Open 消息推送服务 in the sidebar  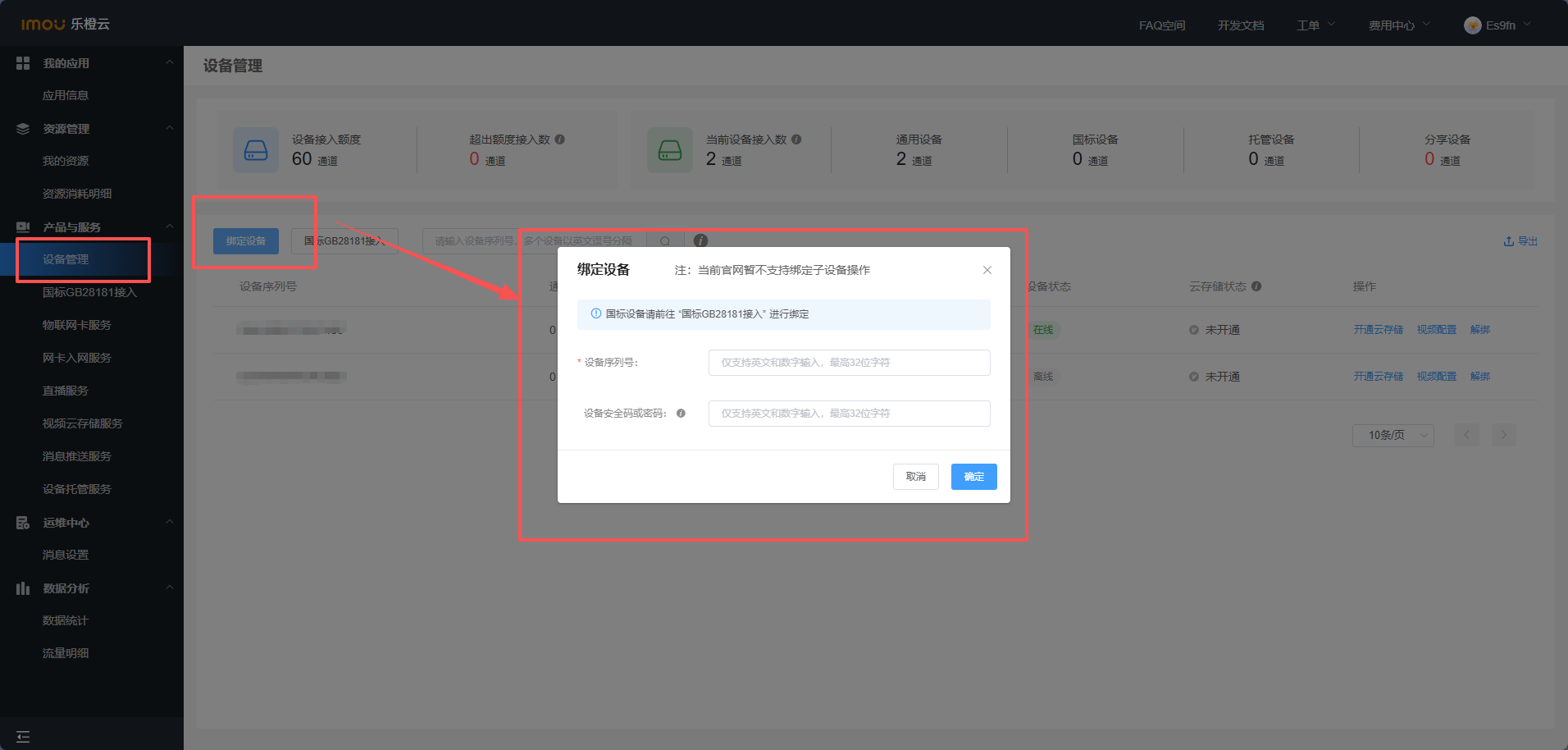click(x=77, y=456)
